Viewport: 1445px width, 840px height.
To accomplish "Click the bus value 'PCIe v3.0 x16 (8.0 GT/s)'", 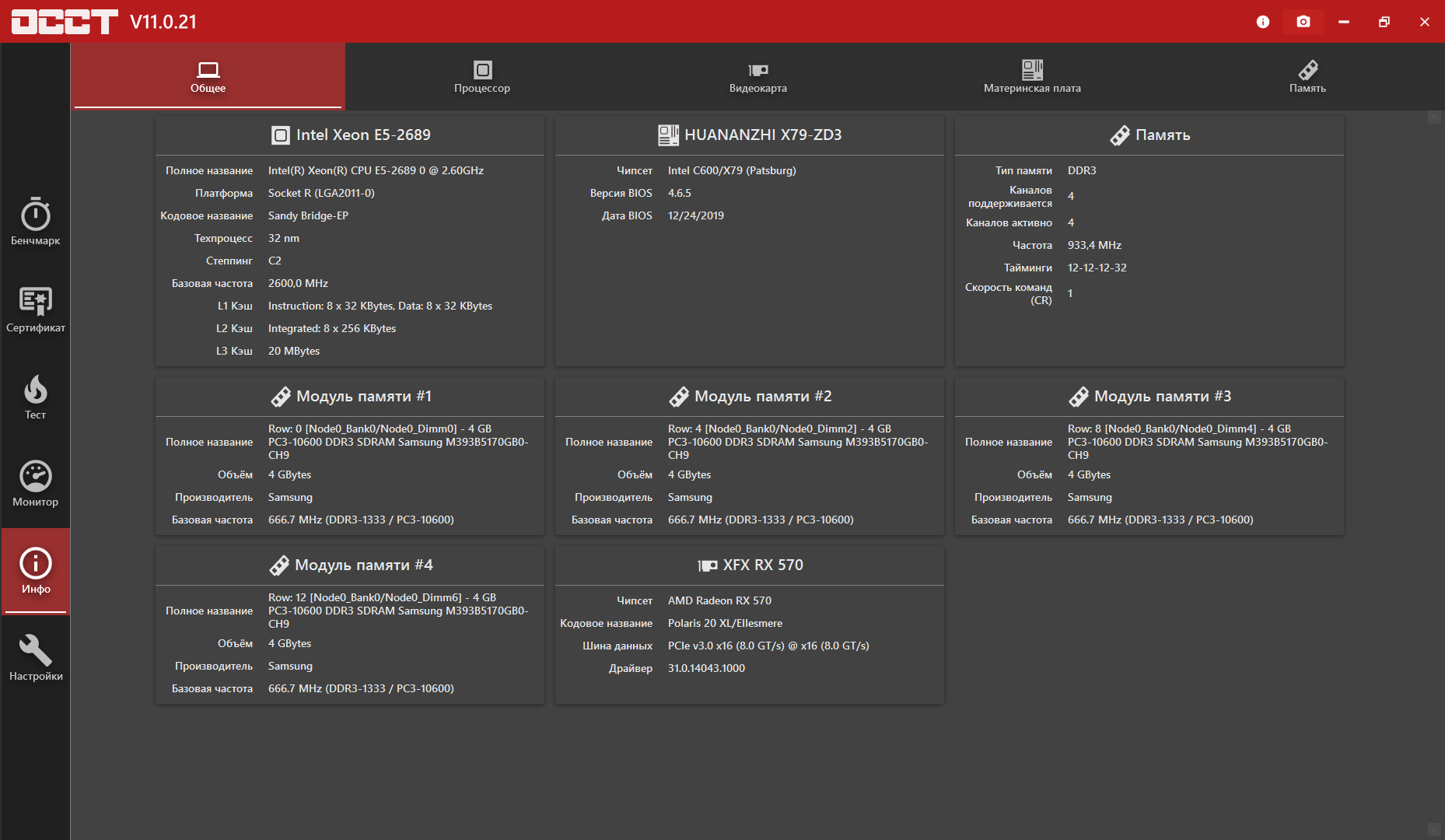I will click(x=726, y=646).
